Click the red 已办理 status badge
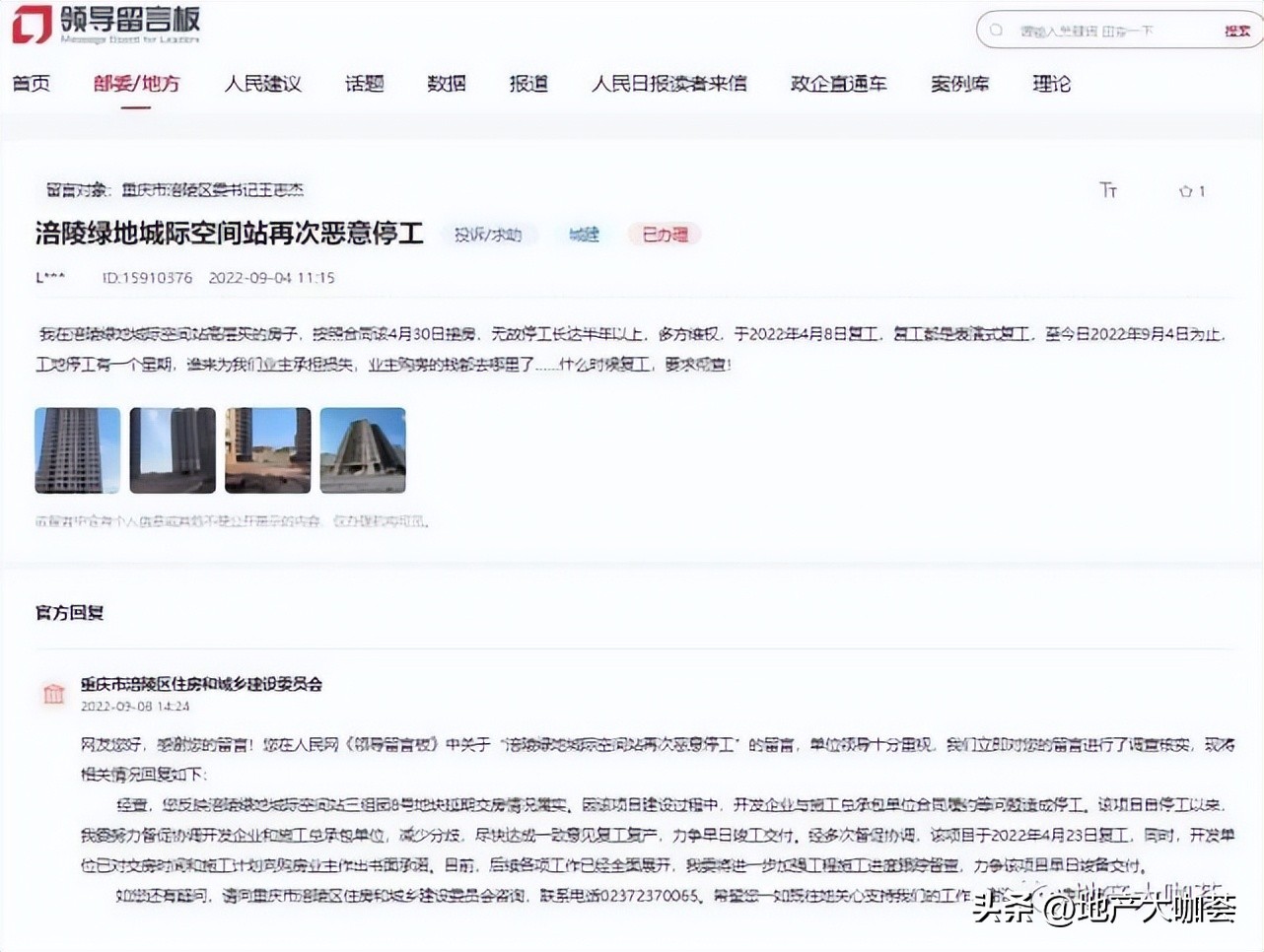Screen dimensions: 1264x952 point(664,234)
